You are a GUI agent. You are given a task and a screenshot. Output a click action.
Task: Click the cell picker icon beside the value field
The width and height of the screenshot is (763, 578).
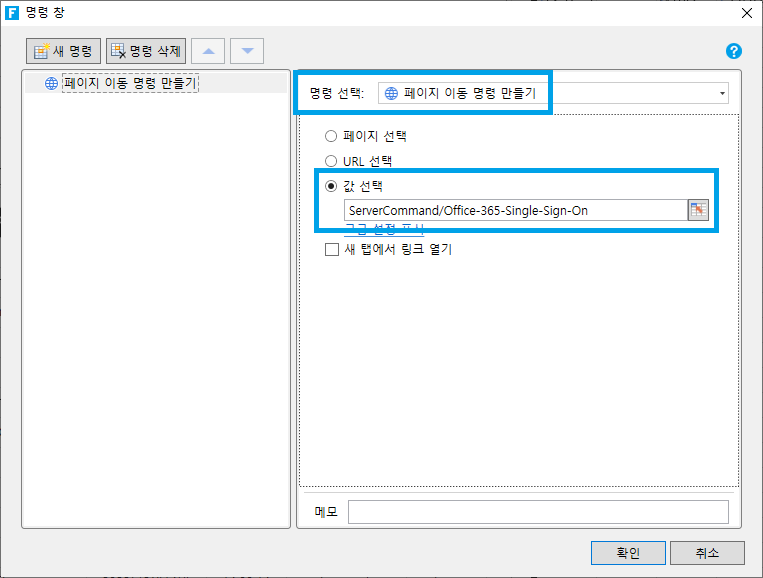pos(698,209)
